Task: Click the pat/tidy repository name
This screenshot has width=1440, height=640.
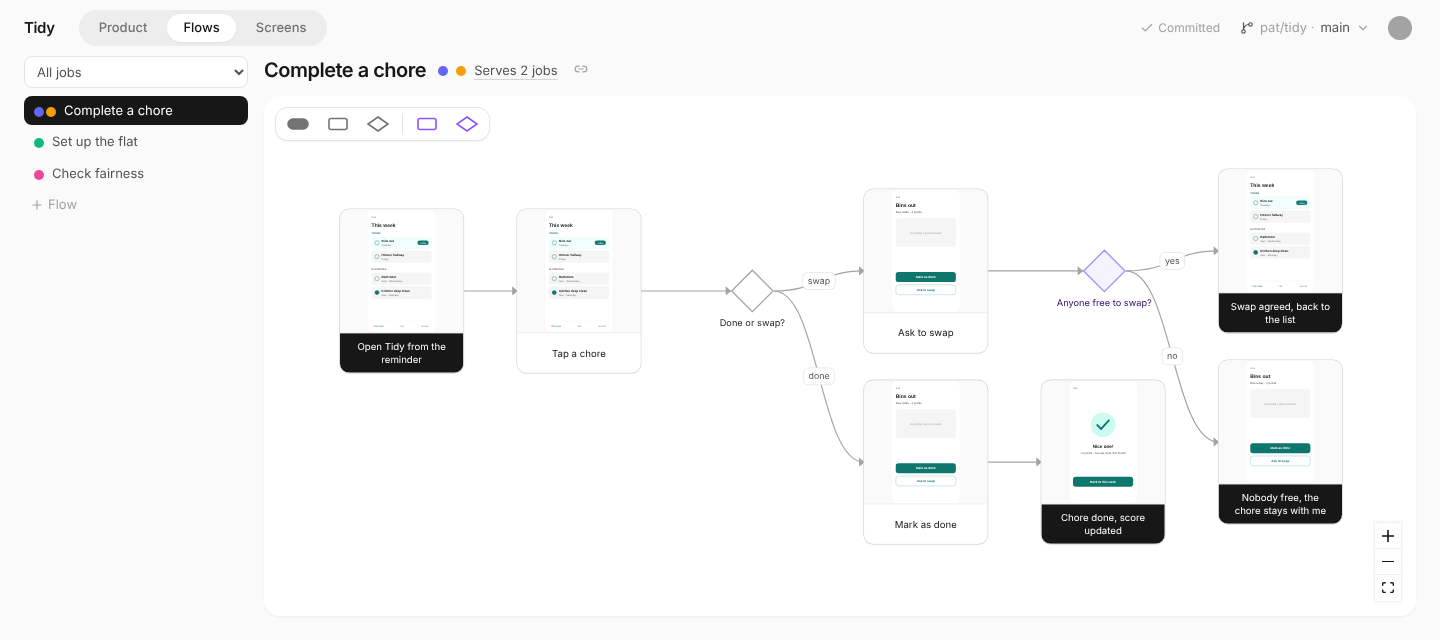Action: [1283, 28]
